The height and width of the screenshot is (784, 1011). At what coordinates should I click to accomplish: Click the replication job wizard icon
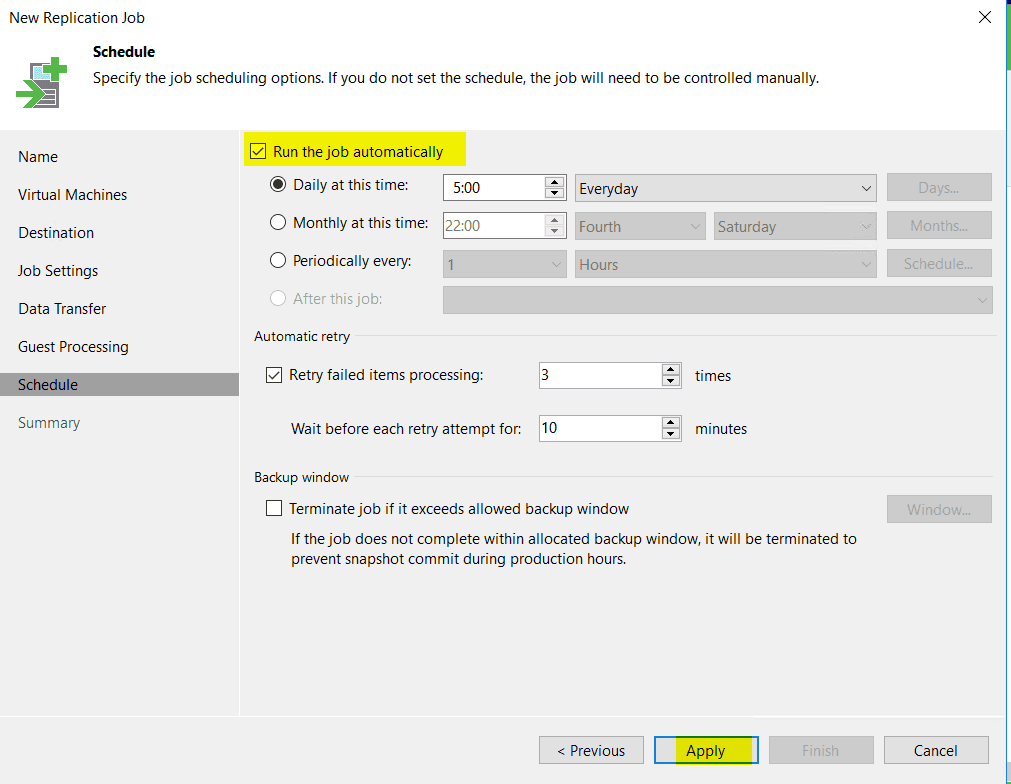point(39,79)
